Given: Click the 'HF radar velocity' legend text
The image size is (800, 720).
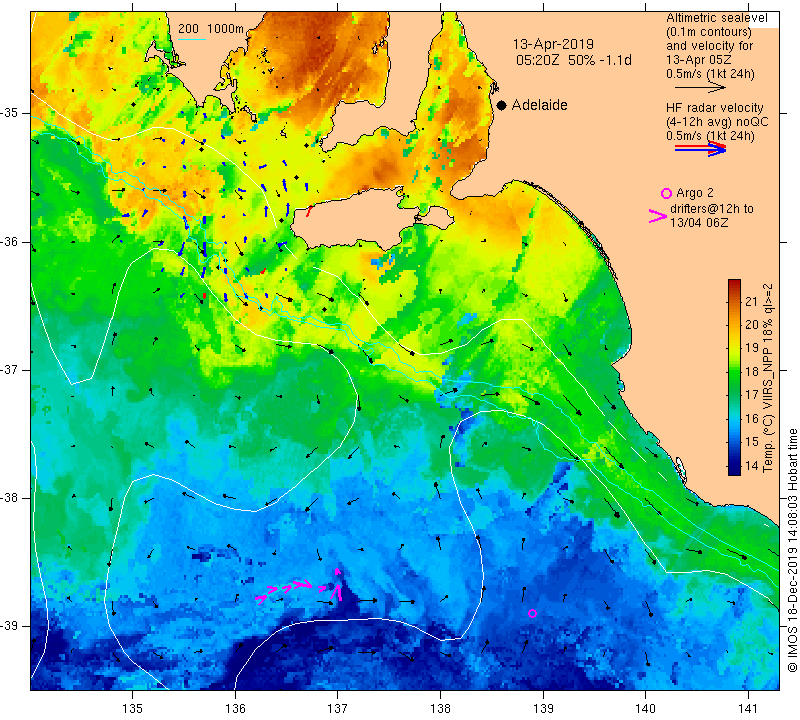Looking at the screenshot, I should pyautogui.click(x=714, y=108).
